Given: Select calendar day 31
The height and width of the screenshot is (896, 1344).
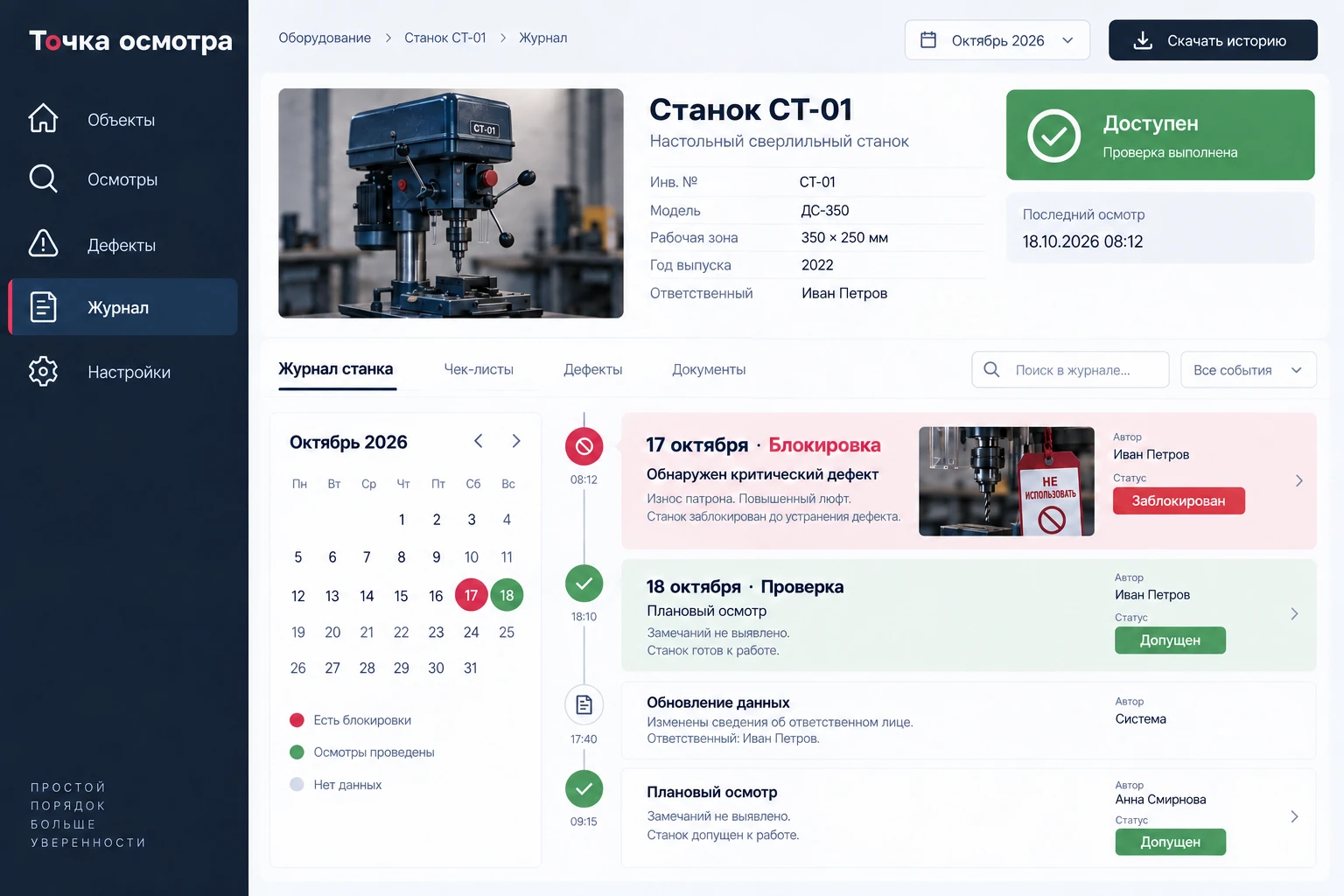Looking at the screenshot, I should (471, 668).
